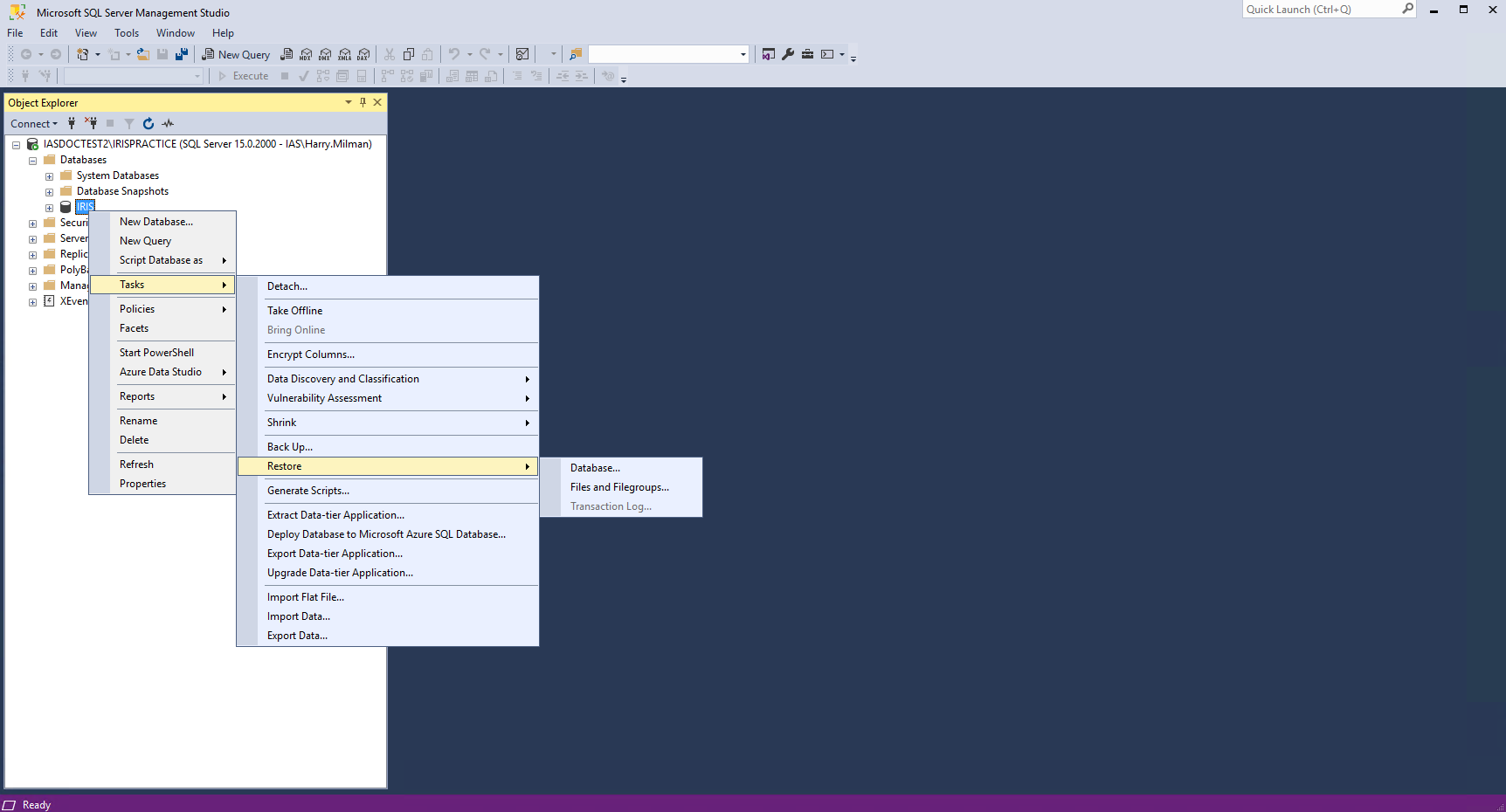Open Script Database as submenu
1506x812 pixels.
coord(162,260)
